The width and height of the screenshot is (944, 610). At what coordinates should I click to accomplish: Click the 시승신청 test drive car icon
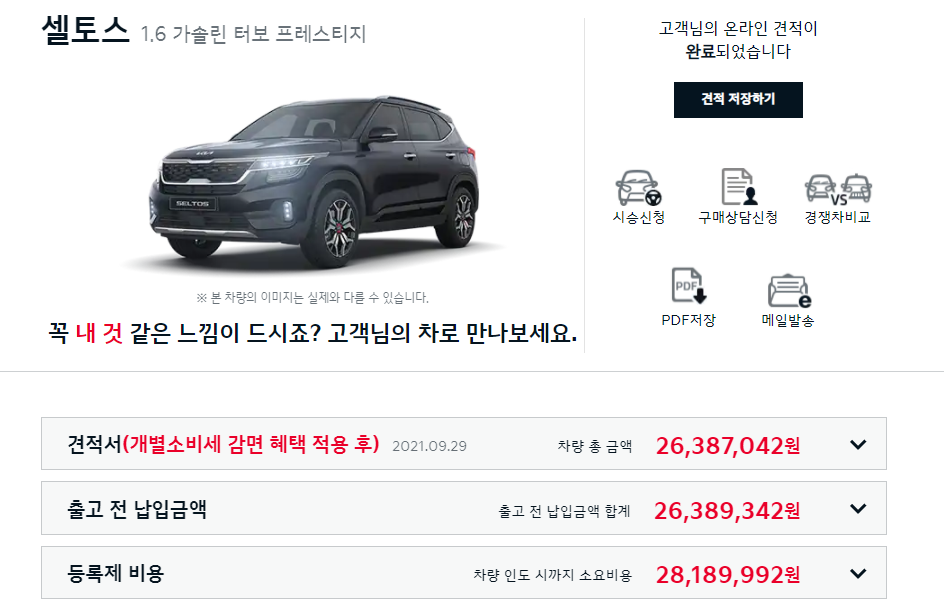638,188
